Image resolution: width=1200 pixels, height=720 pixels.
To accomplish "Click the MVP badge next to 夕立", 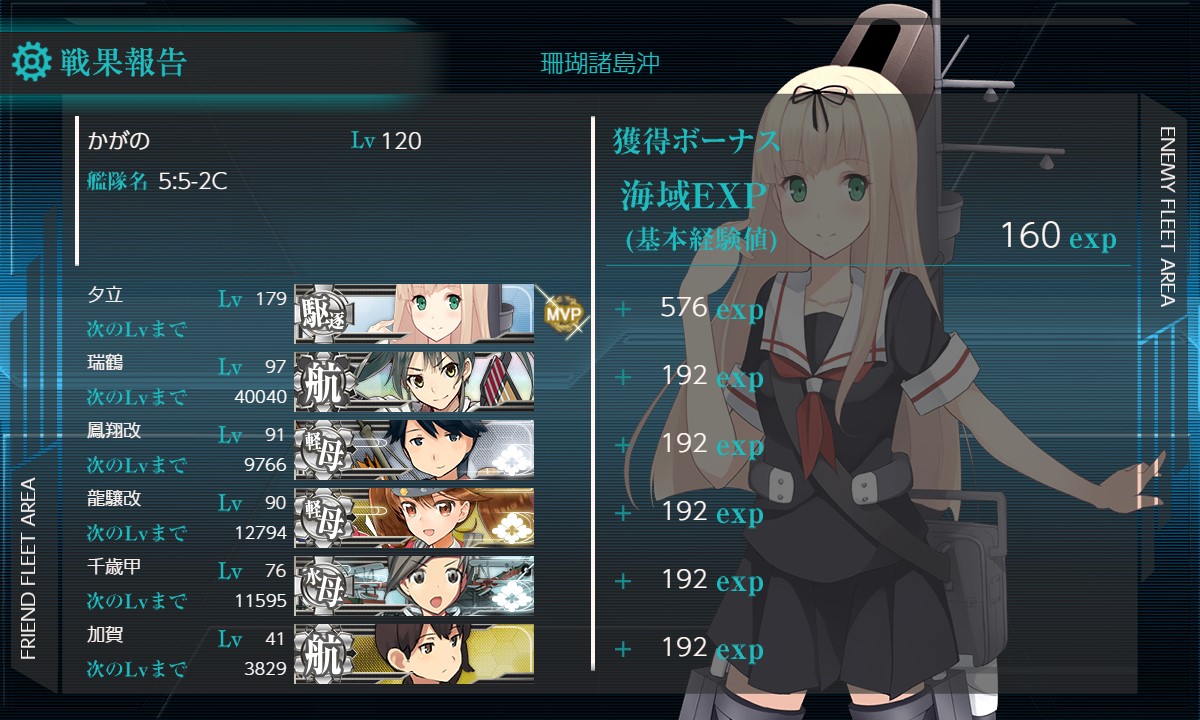I will coord(562,313).
